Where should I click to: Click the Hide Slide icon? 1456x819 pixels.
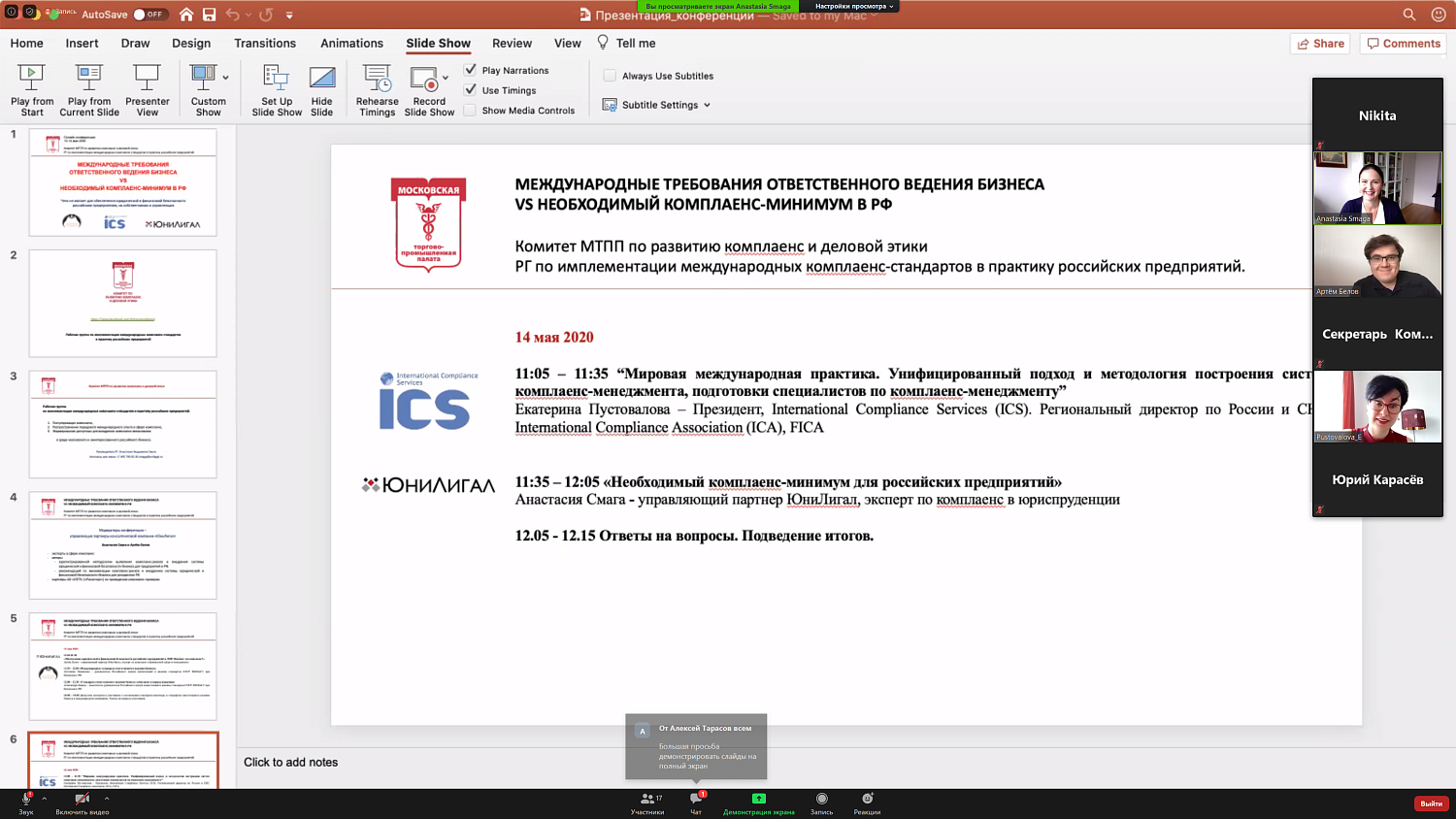(x=322, y=78)
